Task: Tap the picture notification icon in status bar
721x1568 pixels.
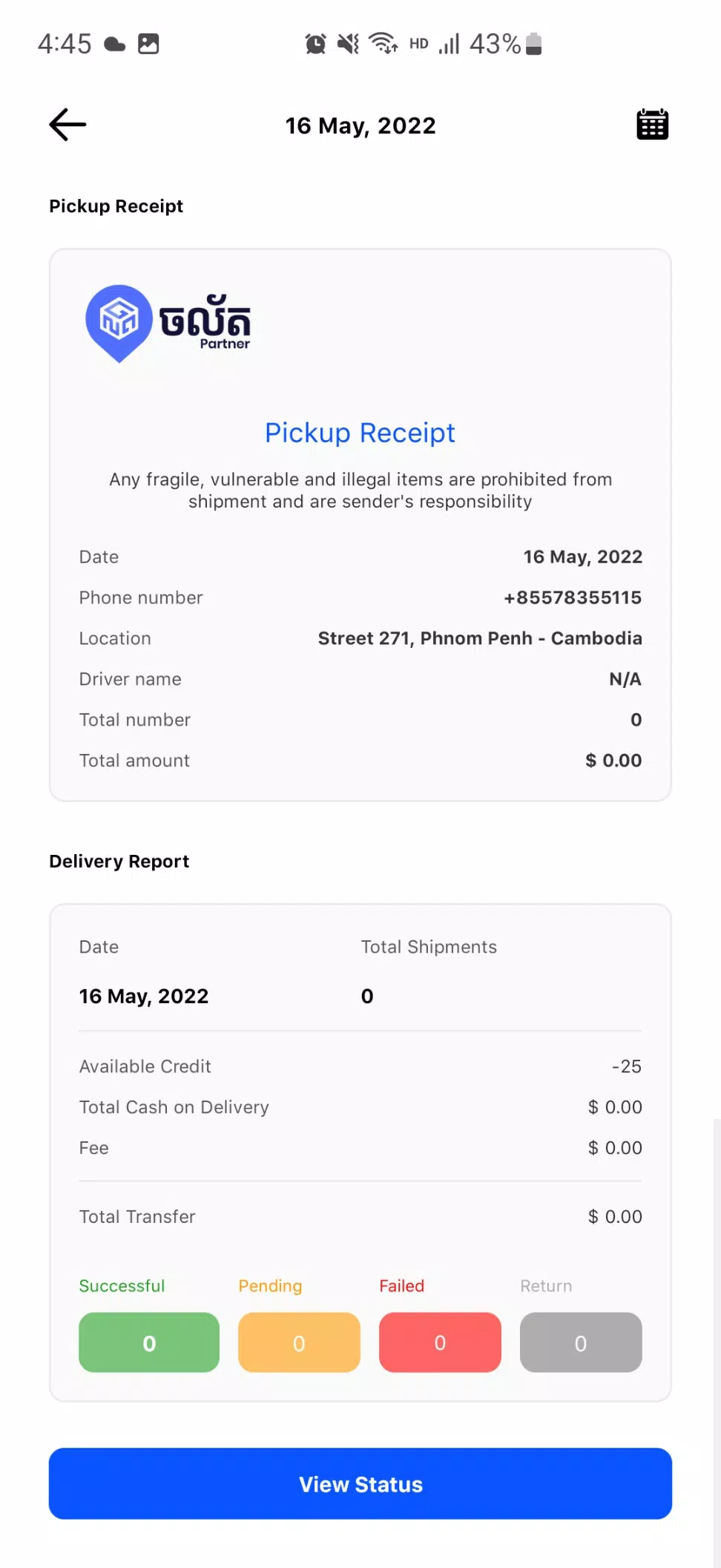Action: coord(148,45)
